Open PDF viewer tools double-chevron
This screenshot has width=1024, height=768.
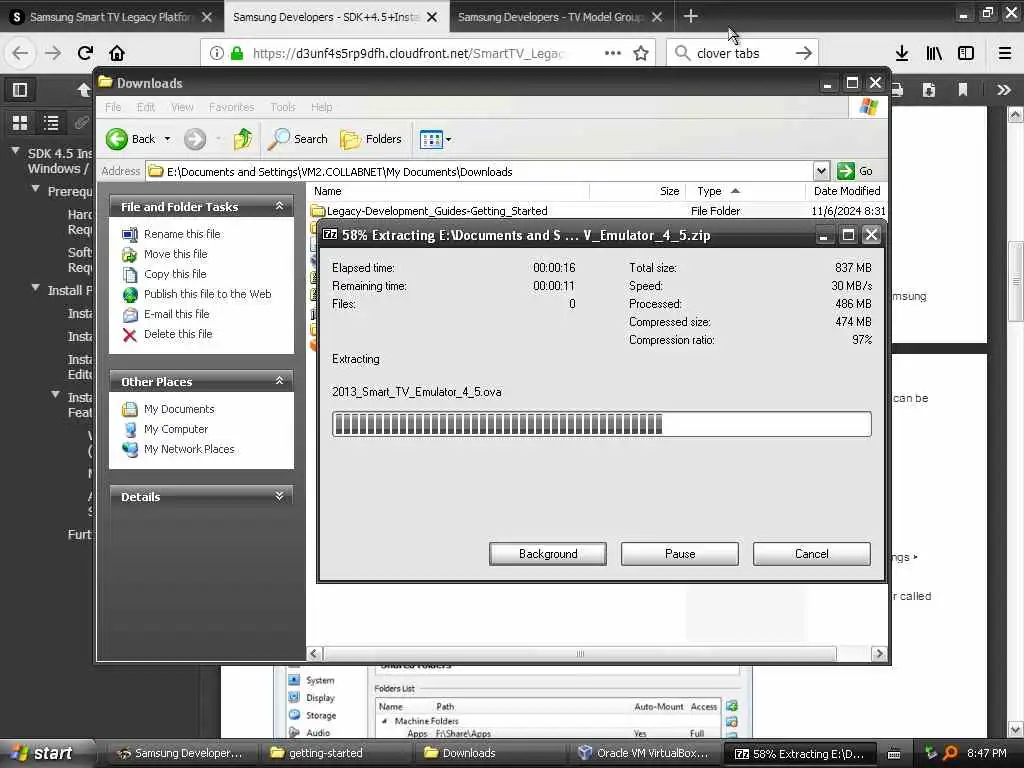(1004, 89)
